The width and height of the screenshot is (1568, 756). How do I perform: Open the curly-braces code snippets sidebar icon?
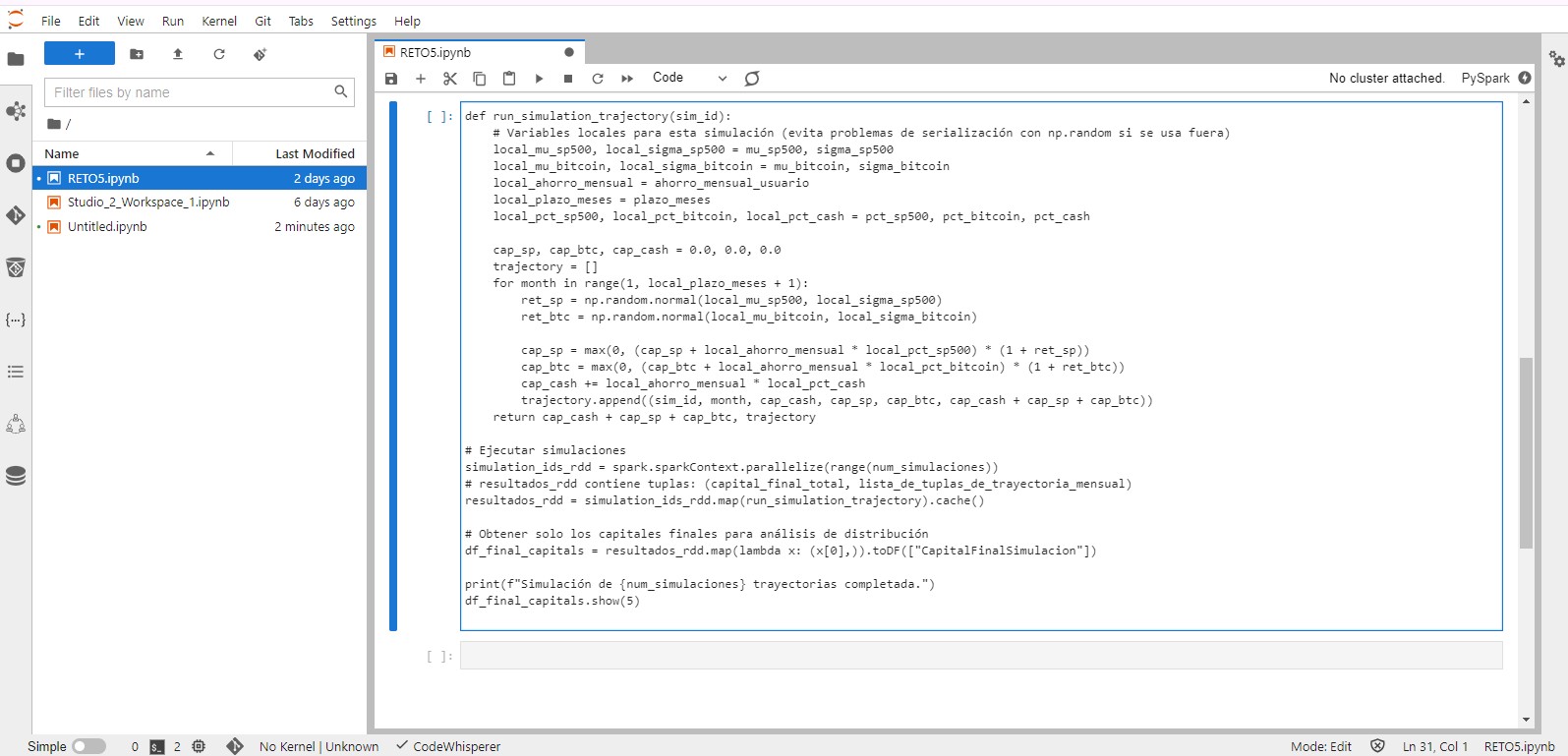pos(16,320)
